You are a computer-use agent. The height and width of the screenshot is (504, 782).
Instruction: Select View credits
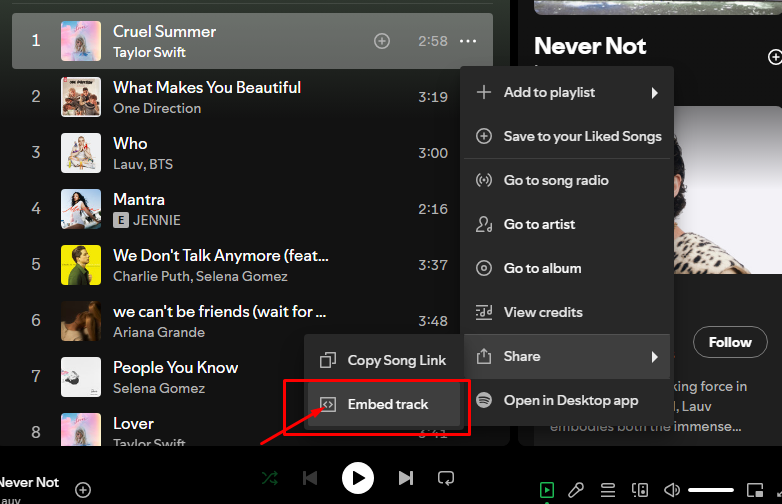tap(567, 312)
